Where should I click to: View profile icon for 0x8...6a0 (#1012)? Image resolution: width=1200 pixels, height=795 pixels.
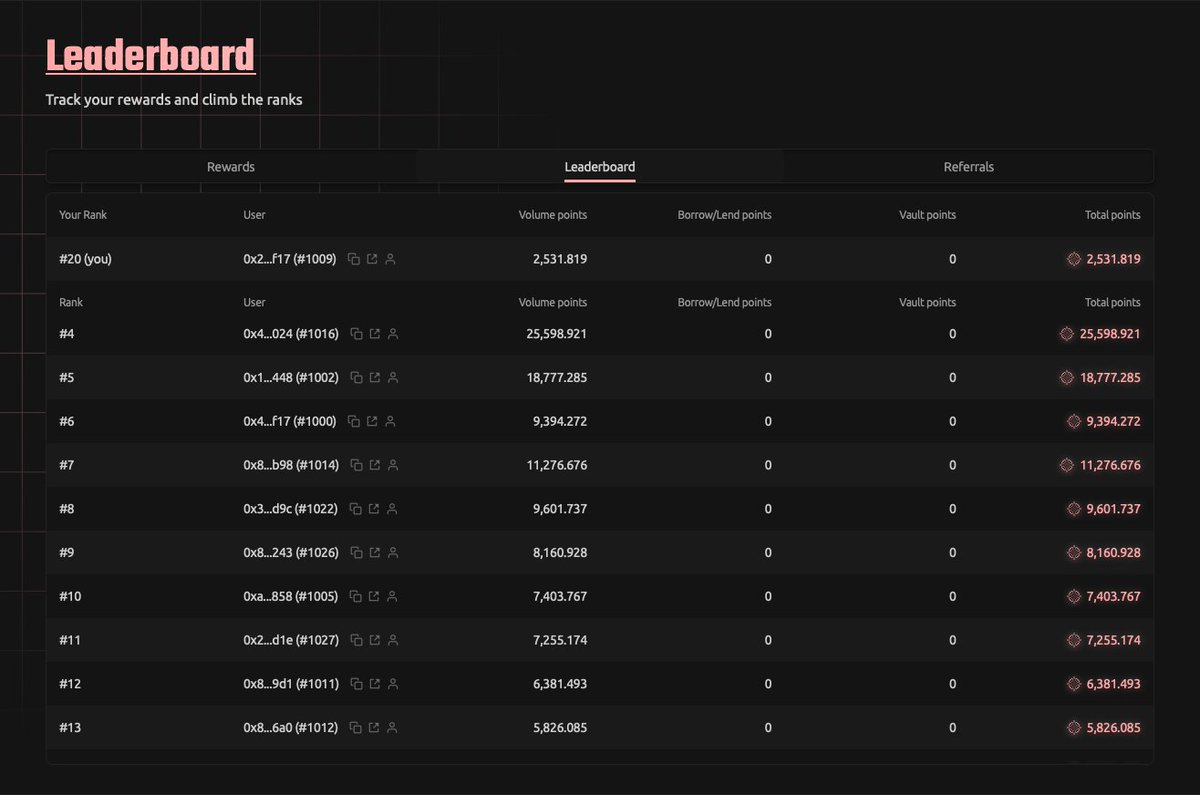point(392,728)
